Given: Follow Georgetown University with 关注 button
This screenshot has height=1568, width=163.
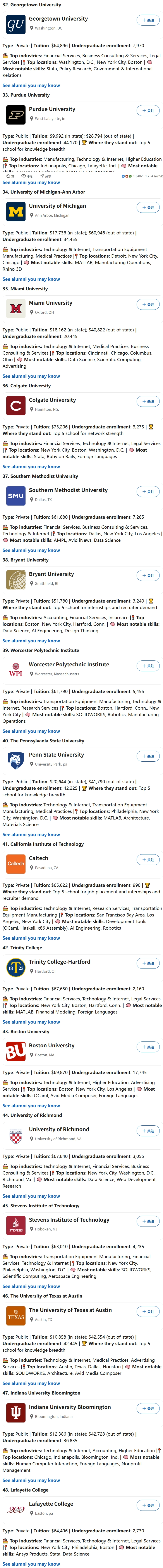Looking at the screenshot, I should point(148,20).
